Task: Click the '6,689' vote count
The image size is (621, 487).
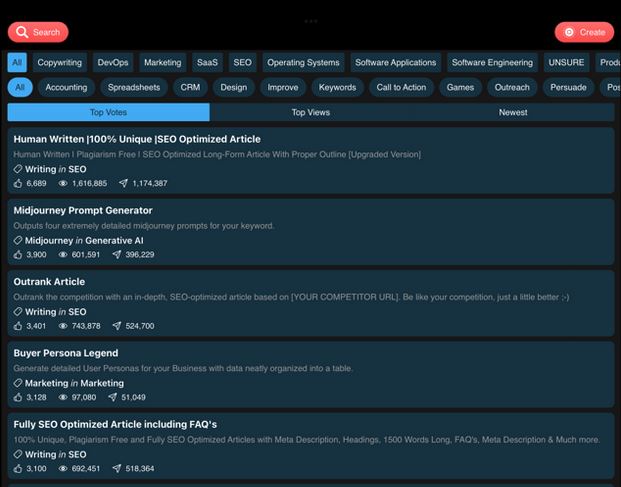Action: [x=36, y=183]
